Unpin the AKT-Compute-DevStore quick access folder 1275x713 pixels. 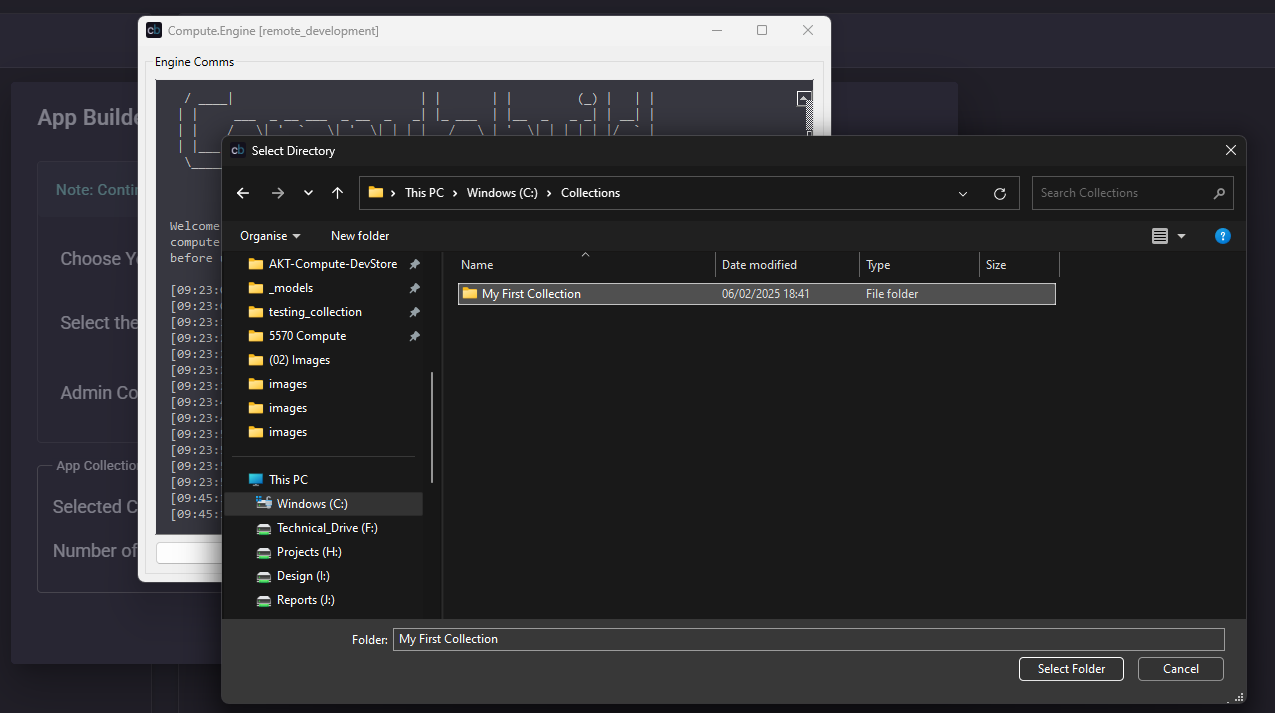[x=414, y=264]
